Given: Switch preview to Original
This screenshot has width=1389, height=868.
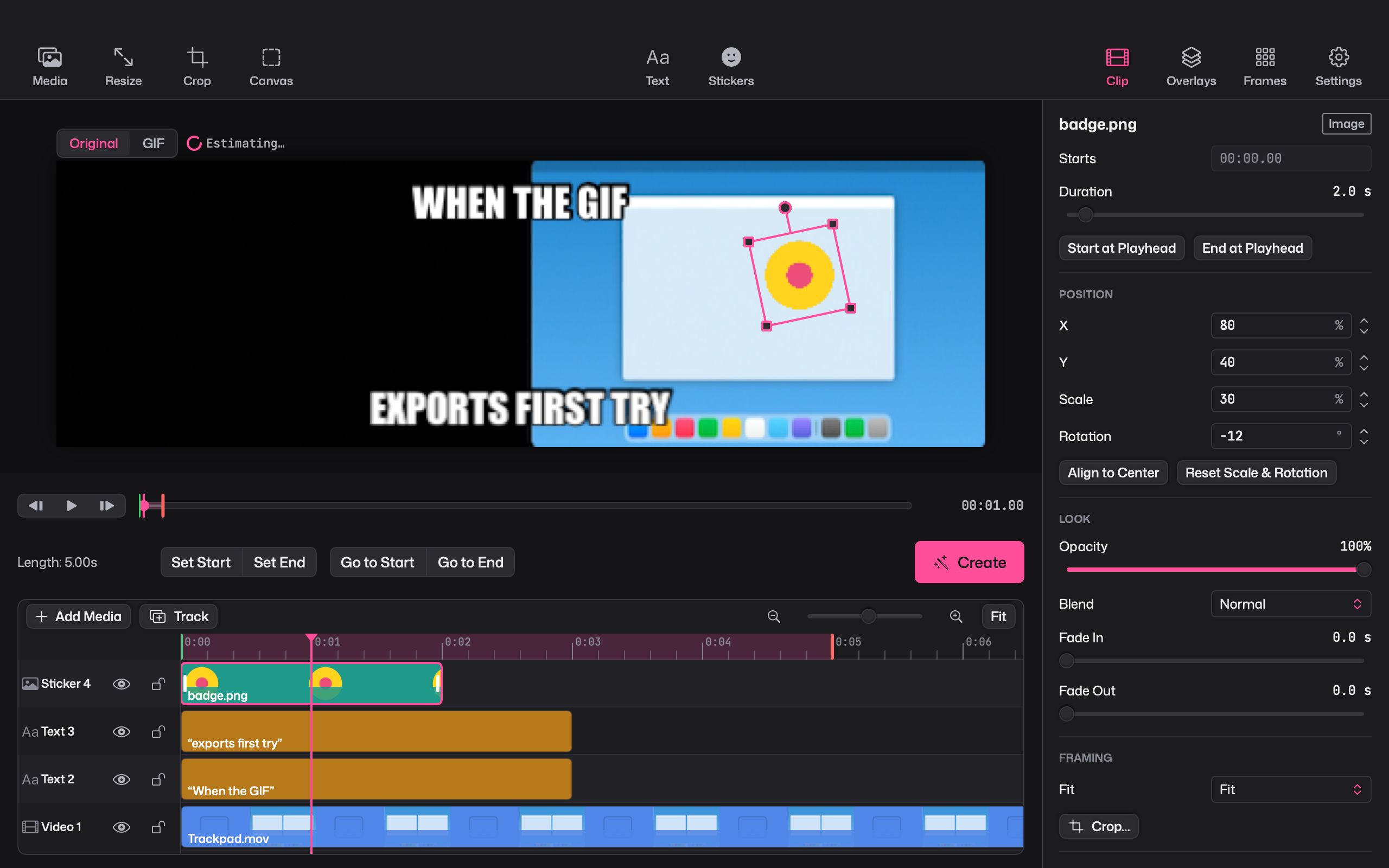Looking at the screenshot, I should click(x=93, y=144).
